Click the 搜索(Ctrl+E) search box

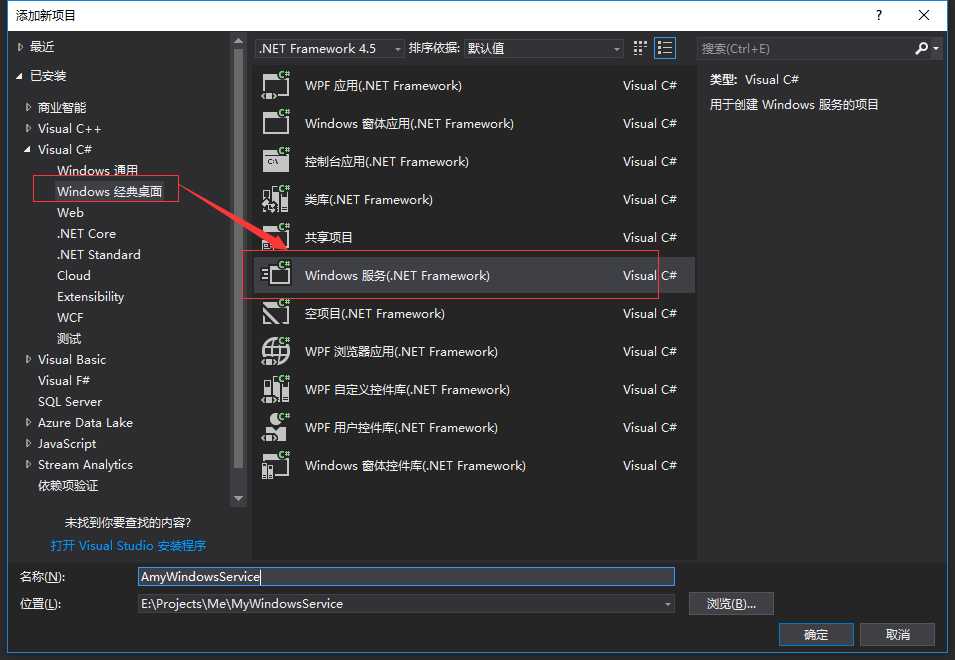tap(805, 49)
